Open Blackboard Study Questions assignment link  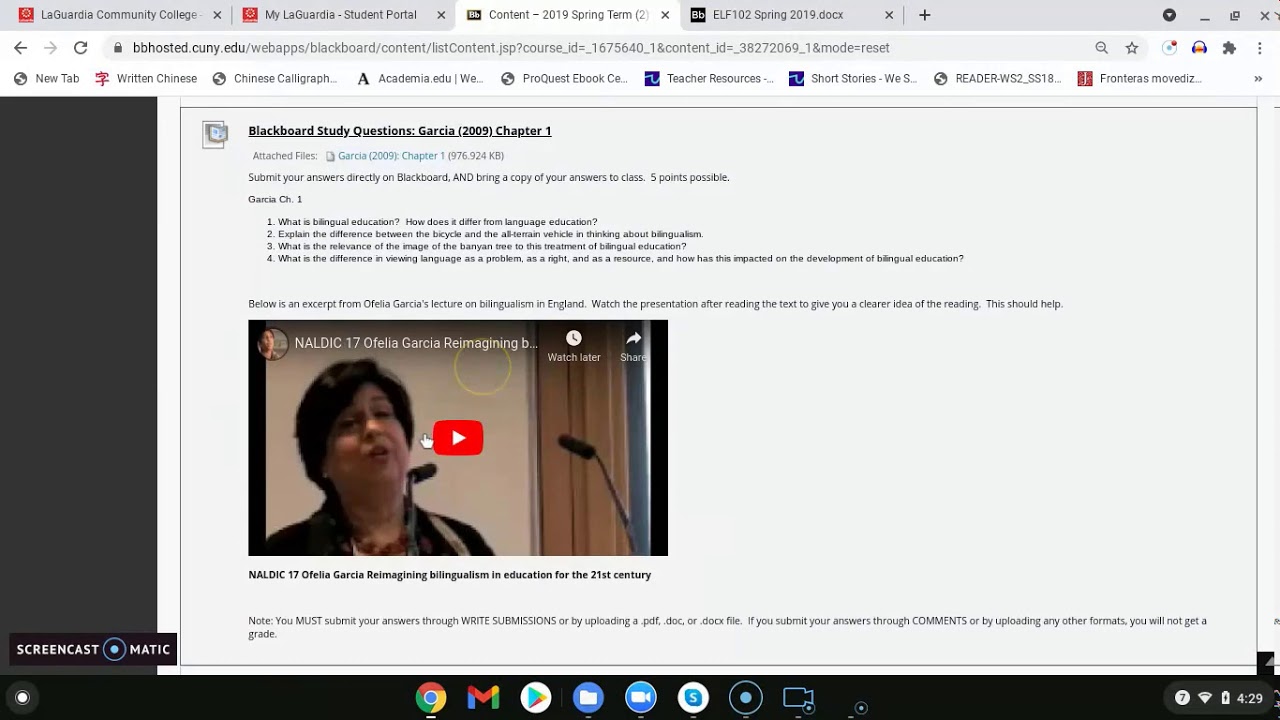pyautogui.click(x=399, y=131)
